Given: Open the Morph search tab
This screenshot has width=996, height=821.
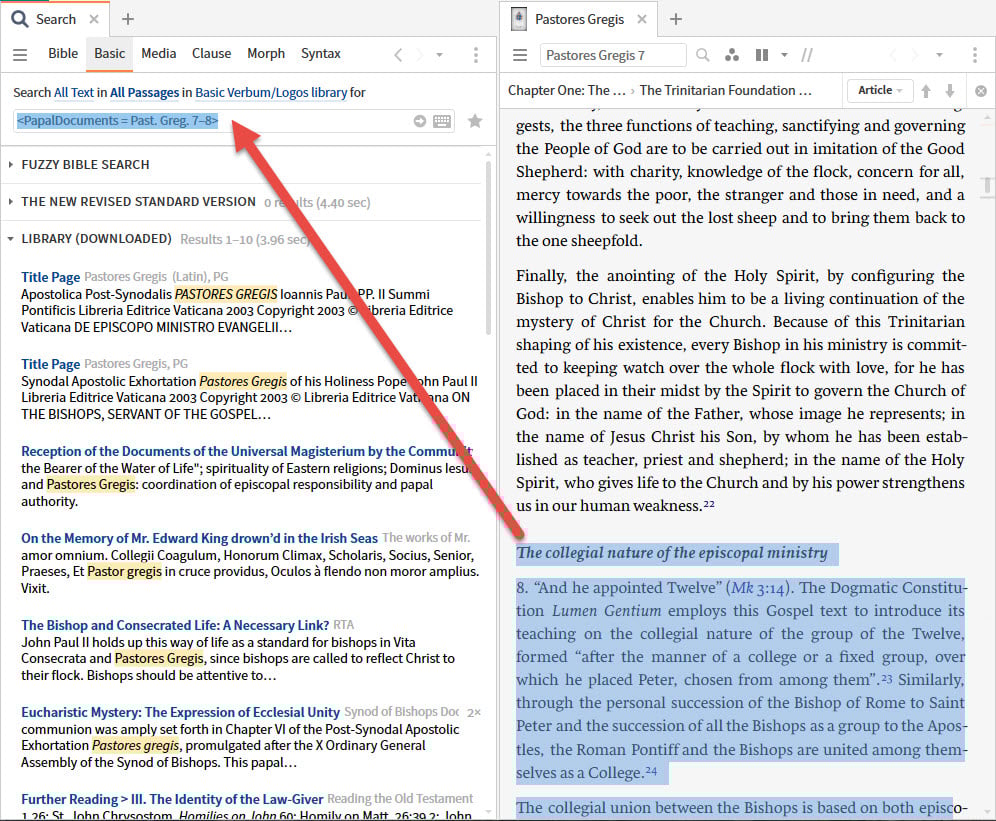Looking at the screenshot, I should click(x=266, y=53).
